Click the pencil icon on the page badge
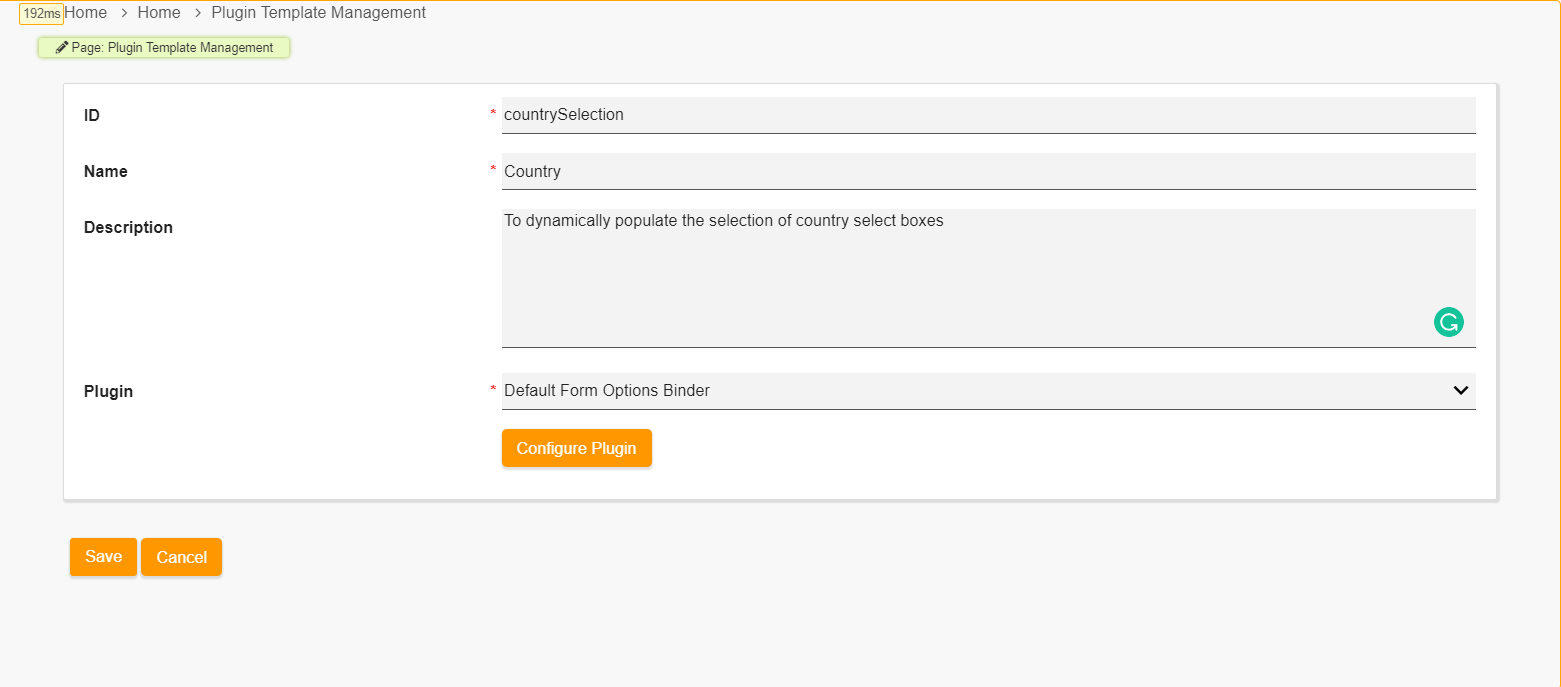The width and height of the screenshot is (1561, 687). [x=62, y=48]
